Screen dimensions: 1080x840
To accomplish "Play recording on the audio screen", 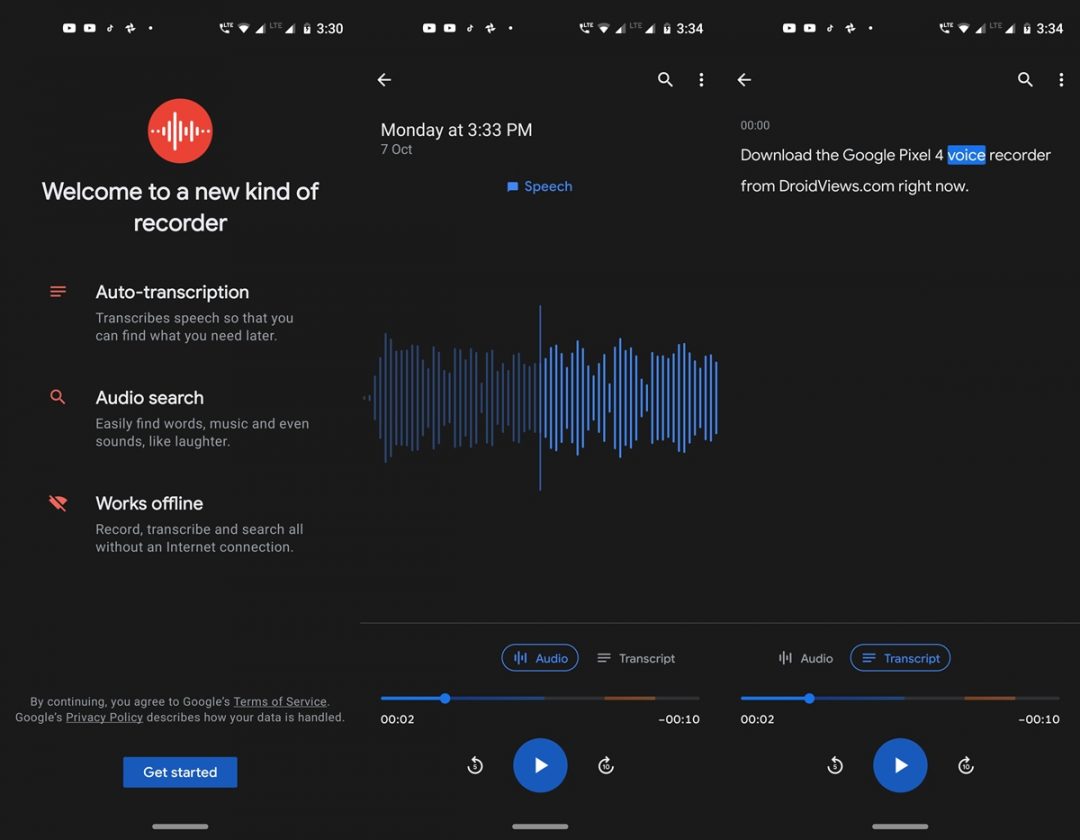I will click(x=540, y=765).
